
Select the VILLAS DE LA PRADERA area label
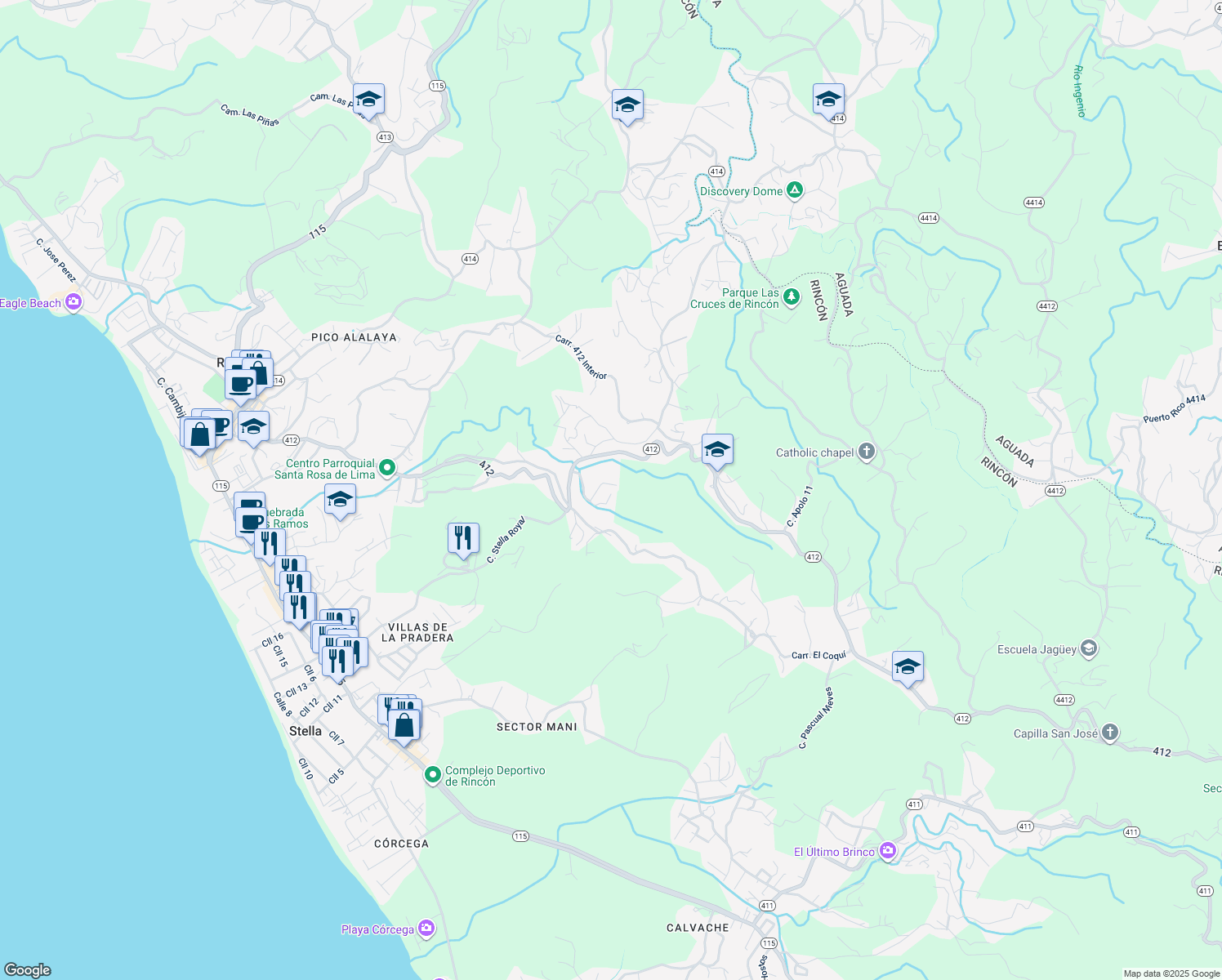tap(418, 632)
